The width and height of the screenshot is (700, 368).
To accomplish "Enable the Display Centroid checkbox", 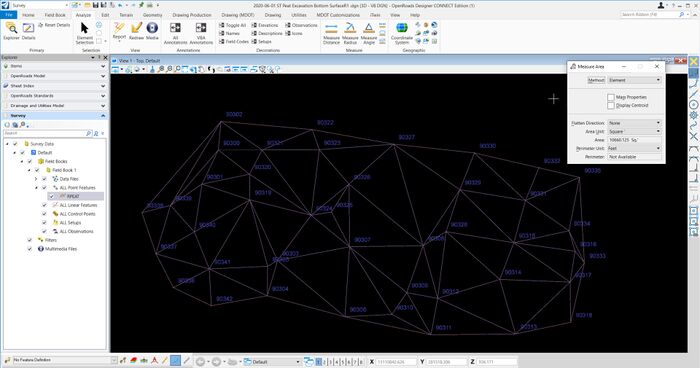I will coord(611,105).
